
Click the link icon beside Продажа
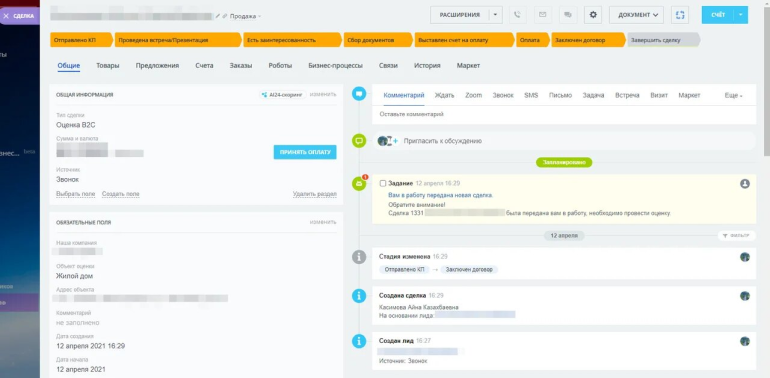click(x=224, y=16)
